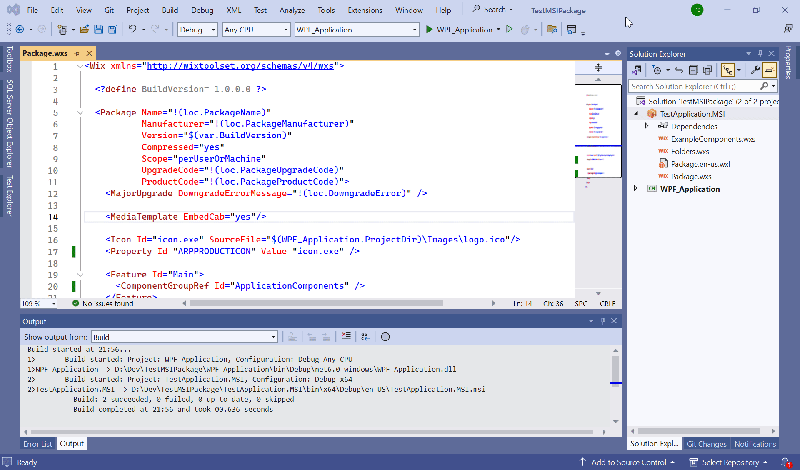This screenshot has height=470, width=800.
Task: Open the Extensions menu
Action: 365,10
